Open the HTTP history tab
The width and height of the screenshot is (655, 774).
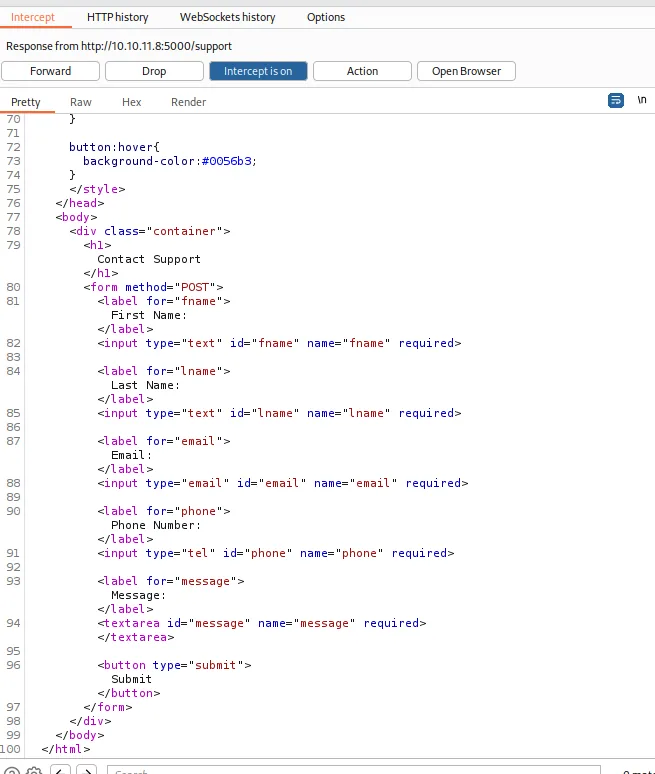click(117, 17)
